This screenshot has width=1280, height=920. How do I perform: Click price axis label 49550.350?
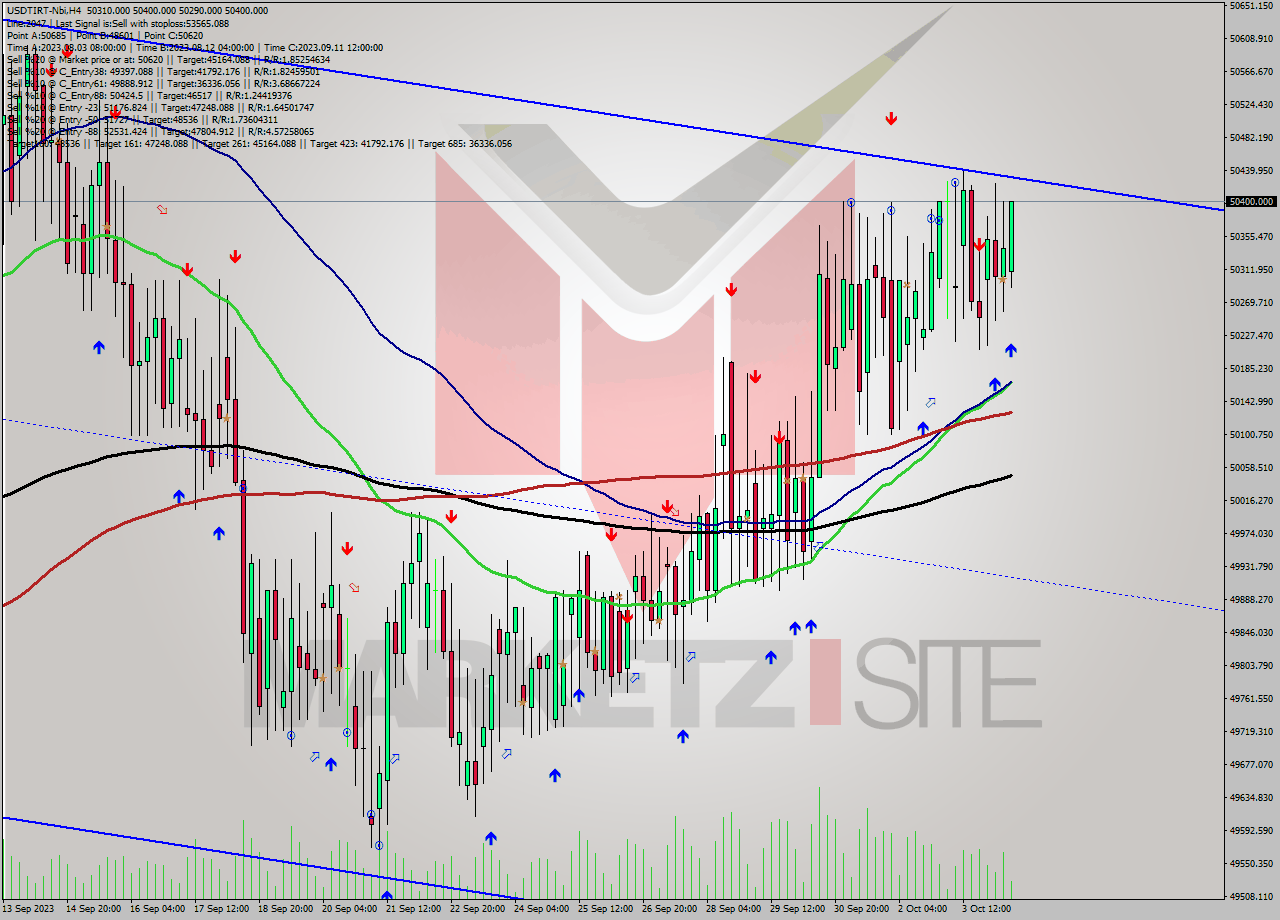point(1252,863)
